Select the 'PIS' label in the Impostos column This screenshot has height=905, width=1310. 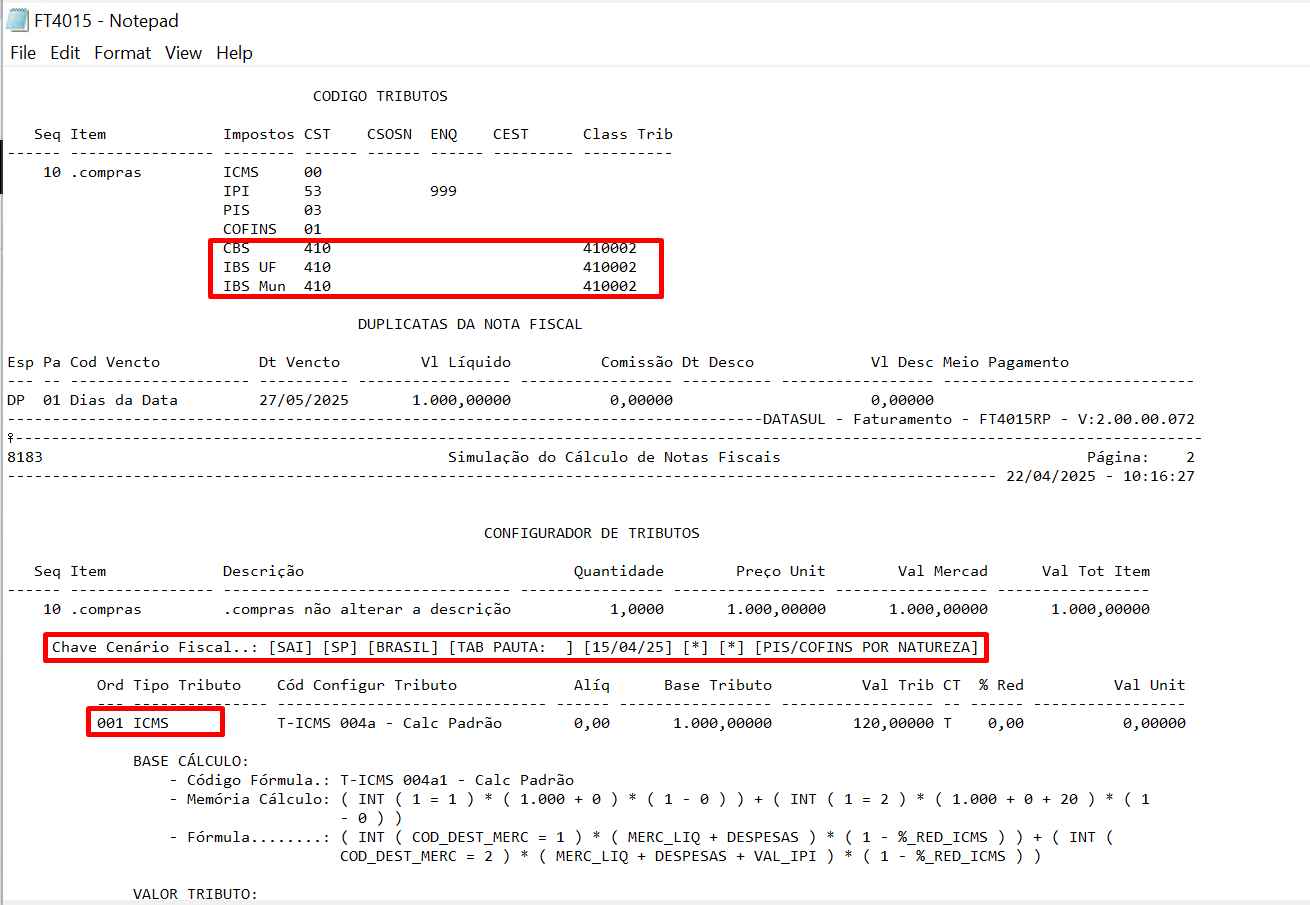pyautogui.click(x=237, y=210)
